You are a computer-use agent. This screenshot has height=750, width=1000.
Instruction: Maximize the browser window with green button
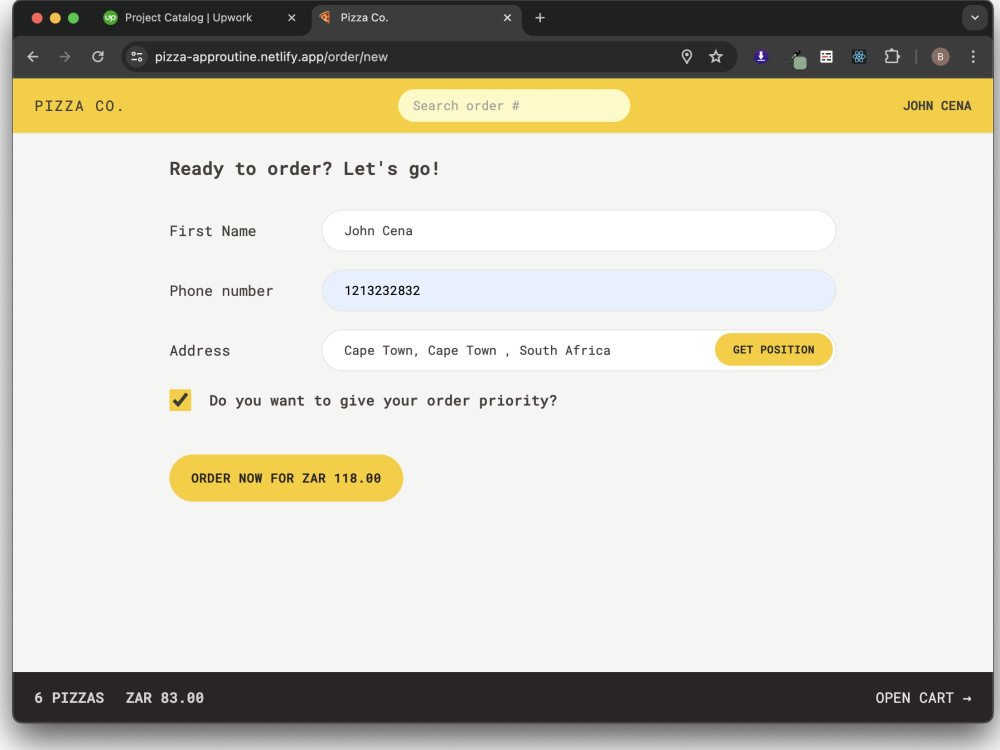coord(73,18)
